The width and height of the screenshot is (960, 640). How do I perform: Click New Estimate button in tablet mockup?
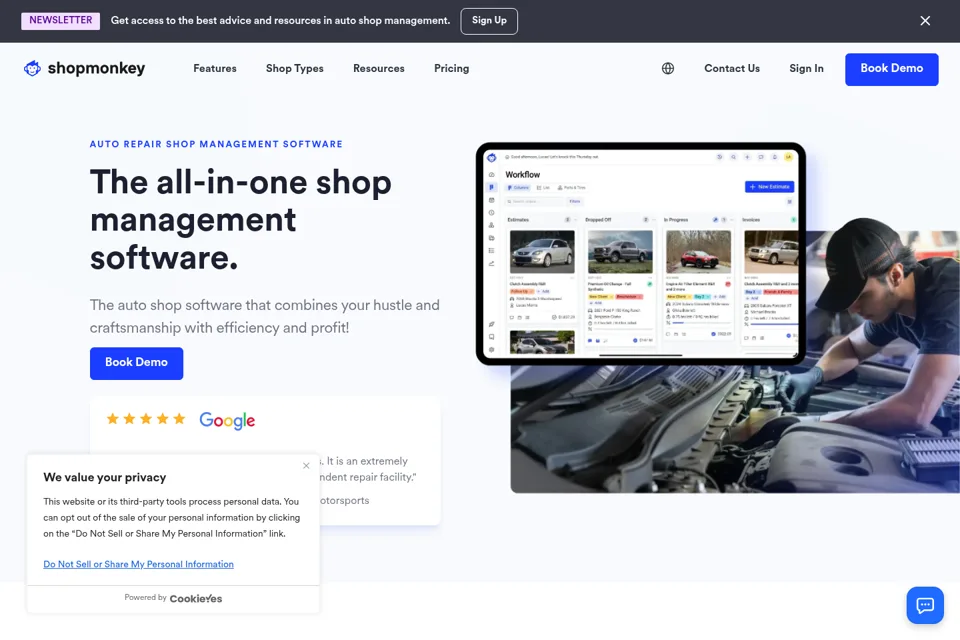tap(770, 186)
